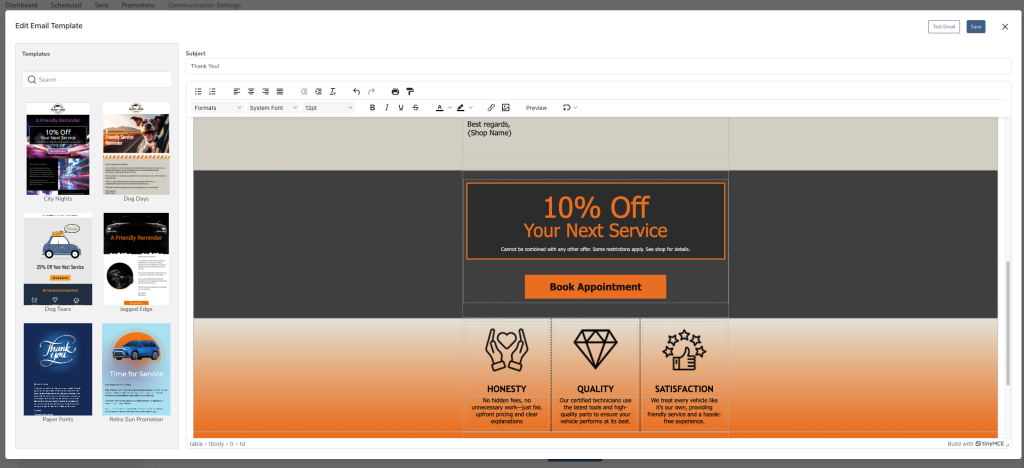The height and width of the screenshot is (468, 1024).
Task: Save the email template
Action: pos(976,27)
